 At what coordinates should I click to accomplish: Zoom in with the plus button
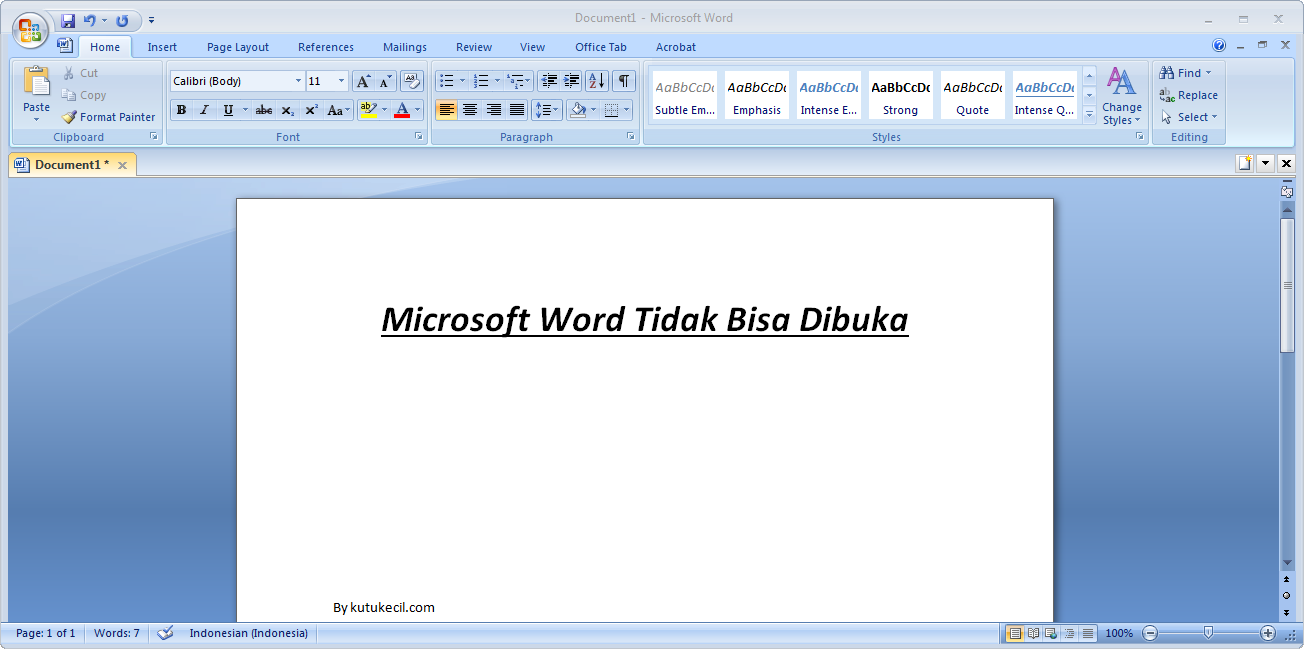click(1268, 633)
